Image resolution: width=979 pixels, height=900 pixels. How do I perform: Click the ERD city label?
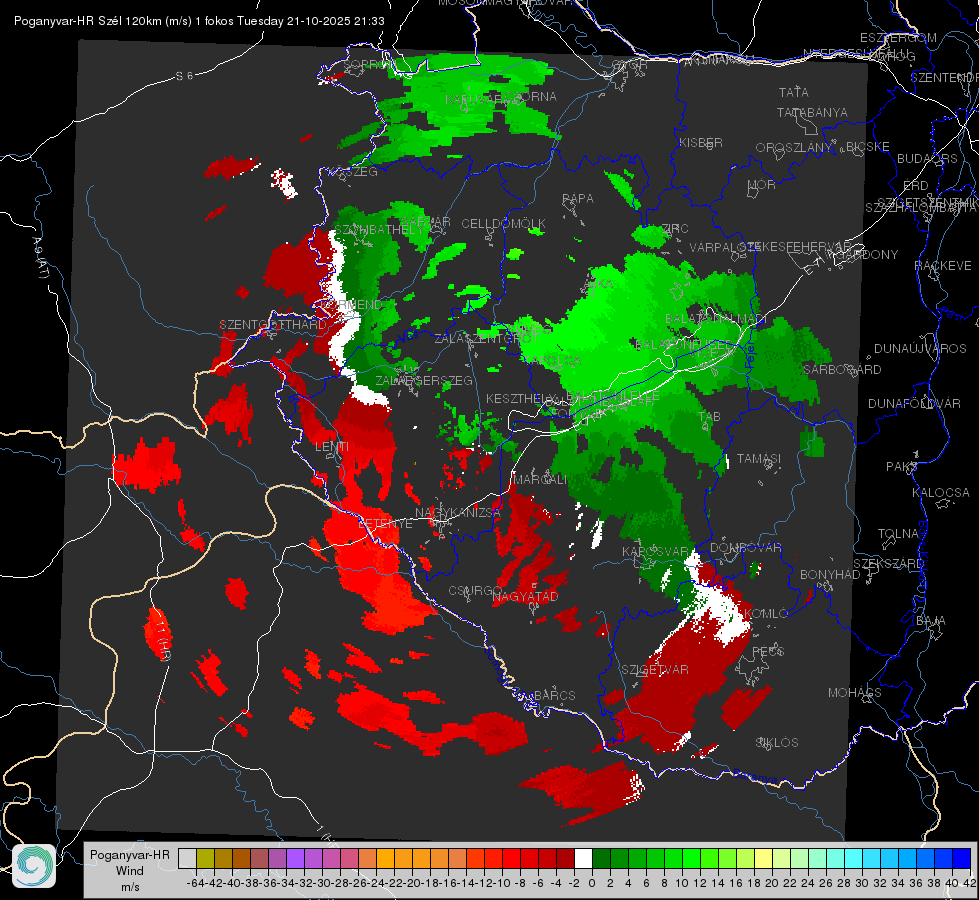(916, 186)
